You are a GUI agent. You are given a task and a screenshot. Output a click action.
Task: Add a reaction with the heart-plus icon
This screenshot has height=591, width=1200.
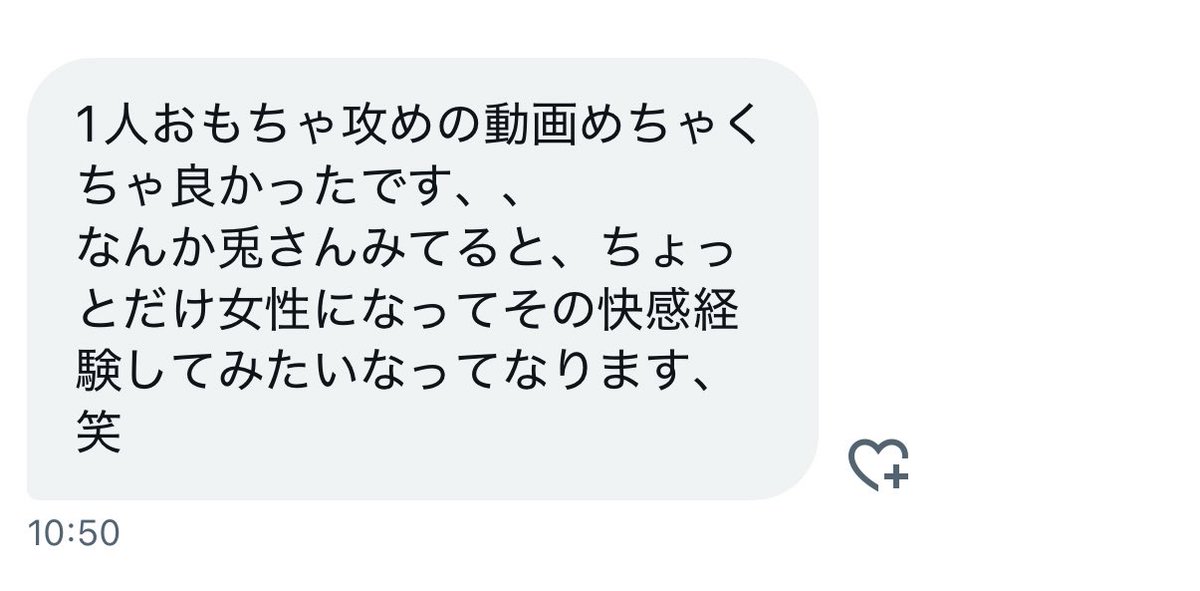click(877, 464)
